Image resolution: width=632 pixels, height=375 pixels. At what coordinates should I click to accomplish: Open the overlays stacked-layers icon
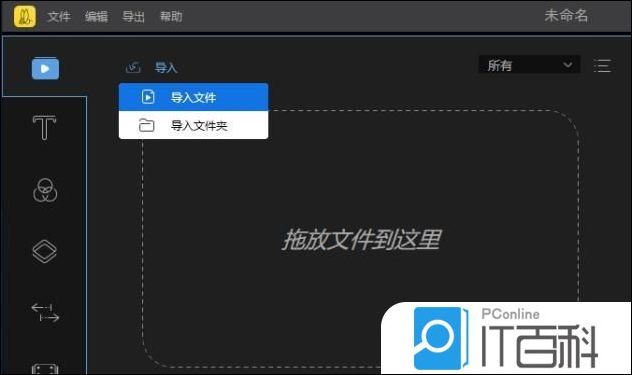(44, 251)
